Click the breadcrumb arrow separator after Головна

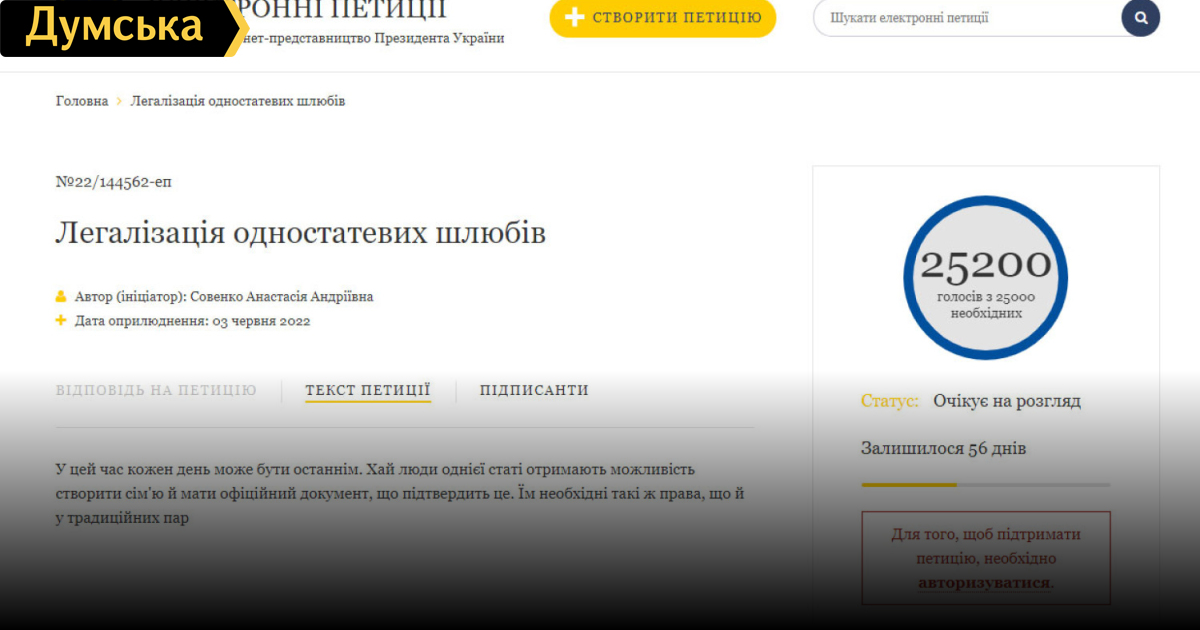(119, 101)
